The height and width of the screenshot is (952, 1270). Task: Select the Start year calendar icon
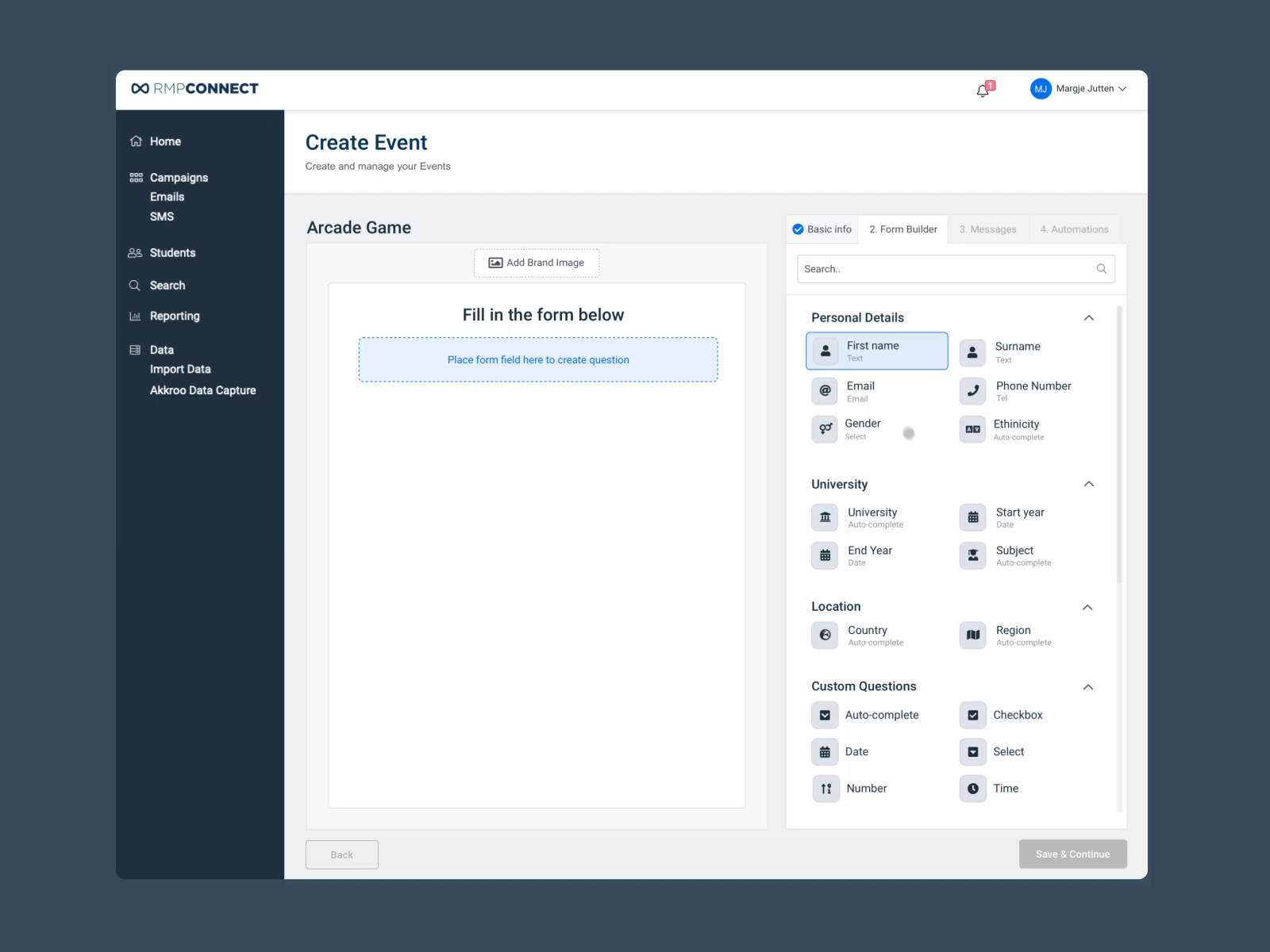click(x=973, y=516)
